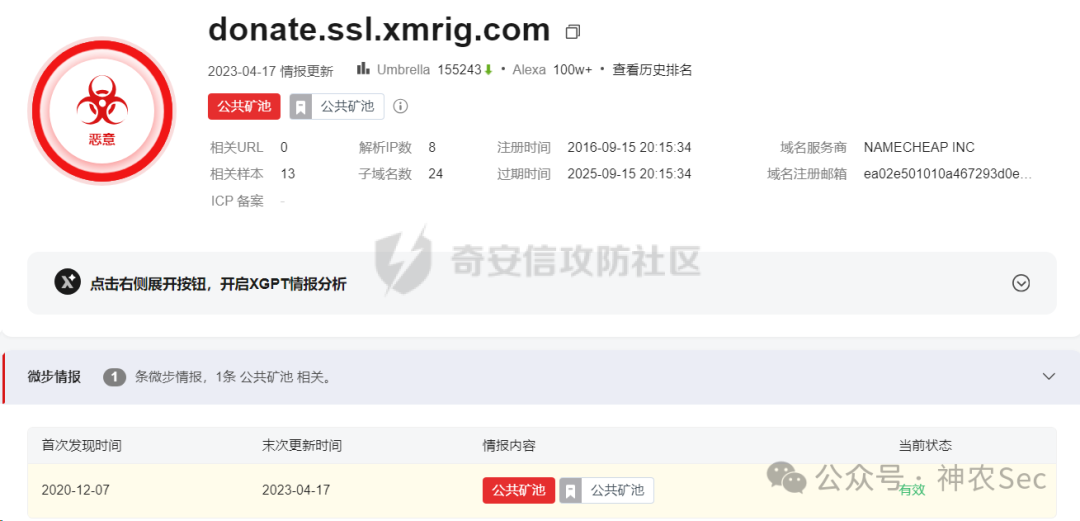The height and width of the screenshot is (521, 1080).
Task: Click the 当前状态 column header
Action: coord(925,446)
